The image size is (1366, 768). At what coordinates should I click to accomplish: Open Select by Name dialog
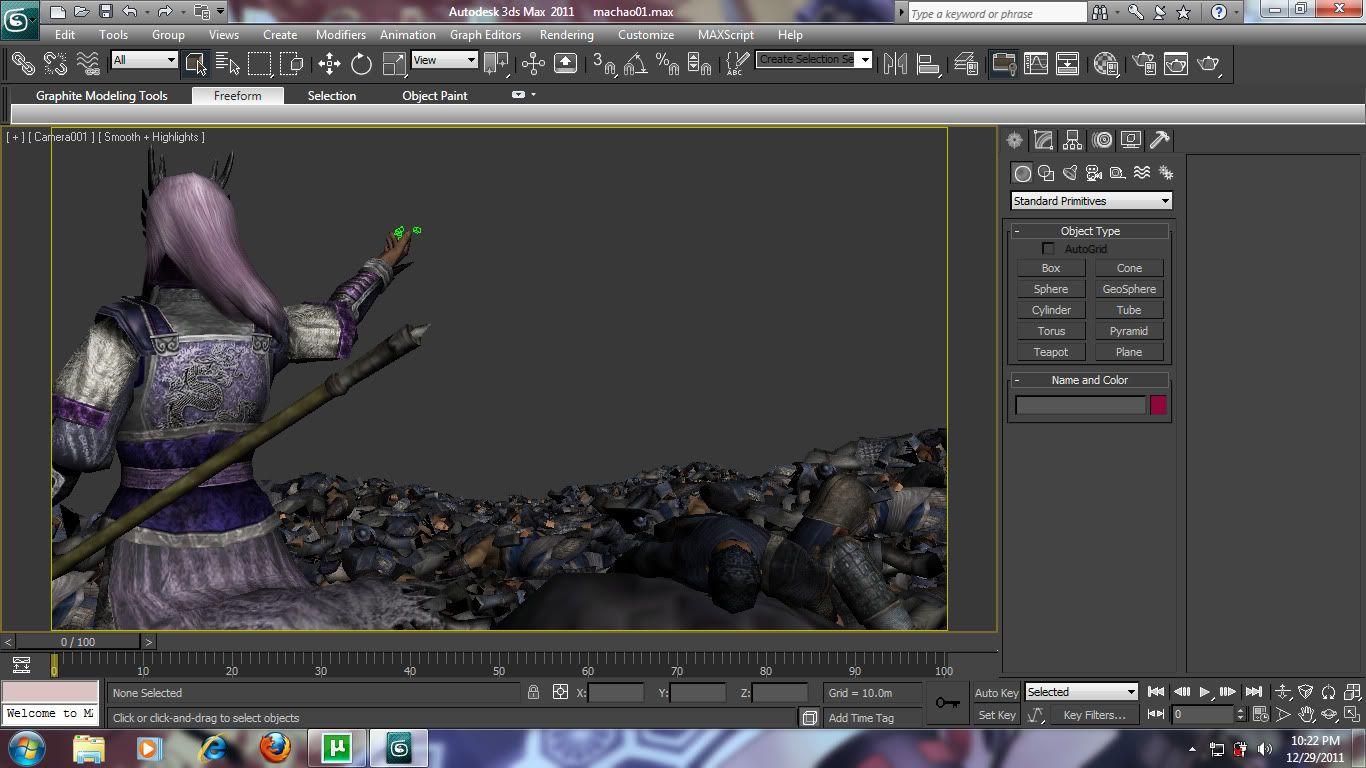[227, 63]
